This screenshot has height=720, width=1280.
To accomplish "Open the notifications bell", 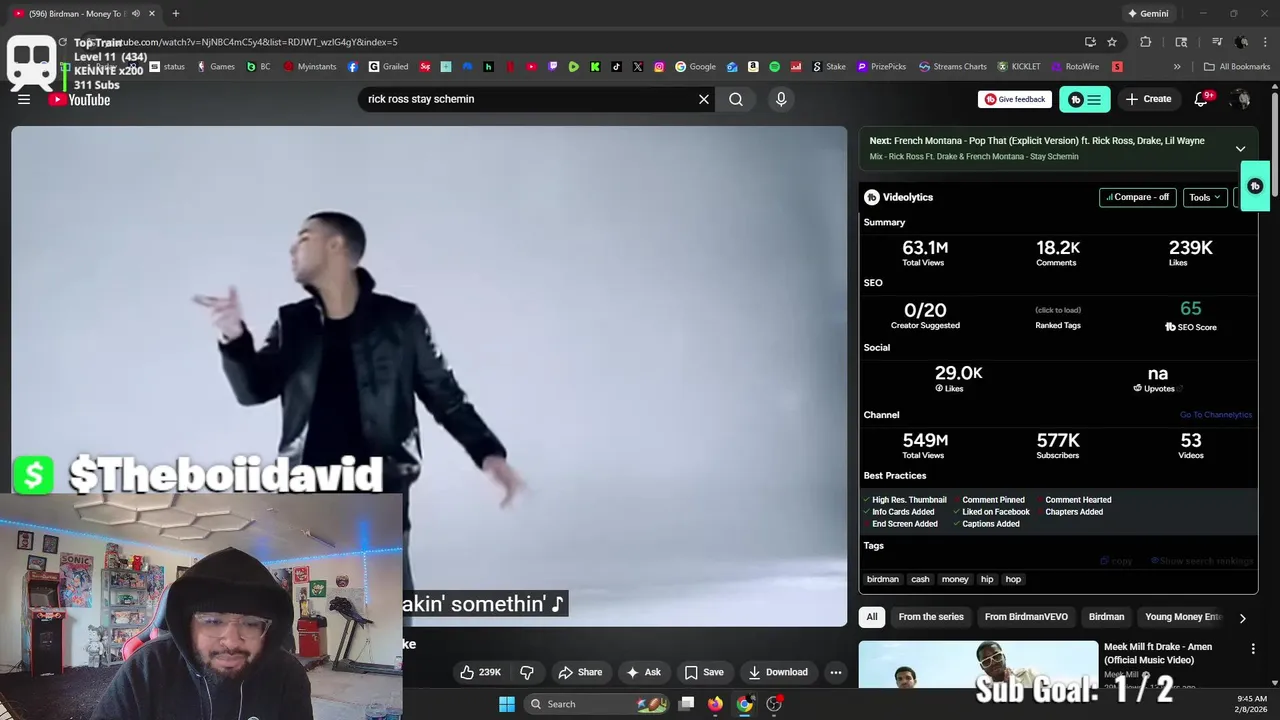I will point(1202,99).
